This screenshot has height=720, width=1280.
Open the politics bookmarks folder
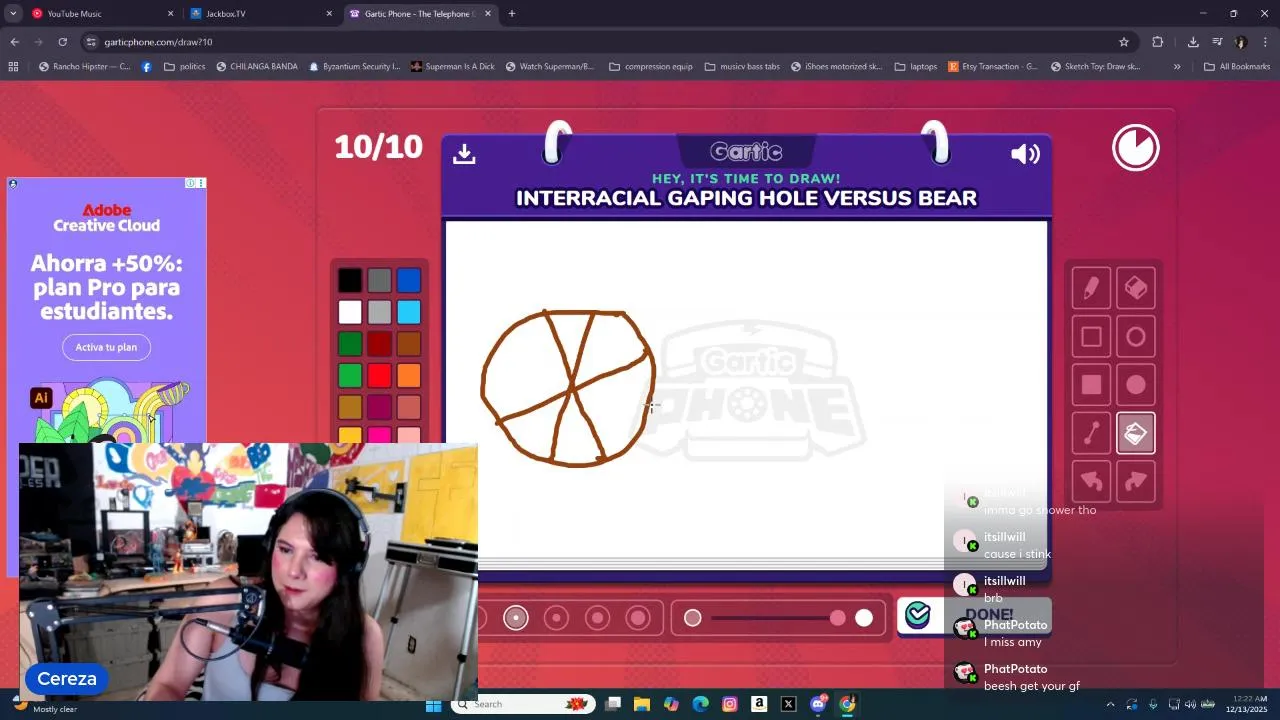(184, 67)
